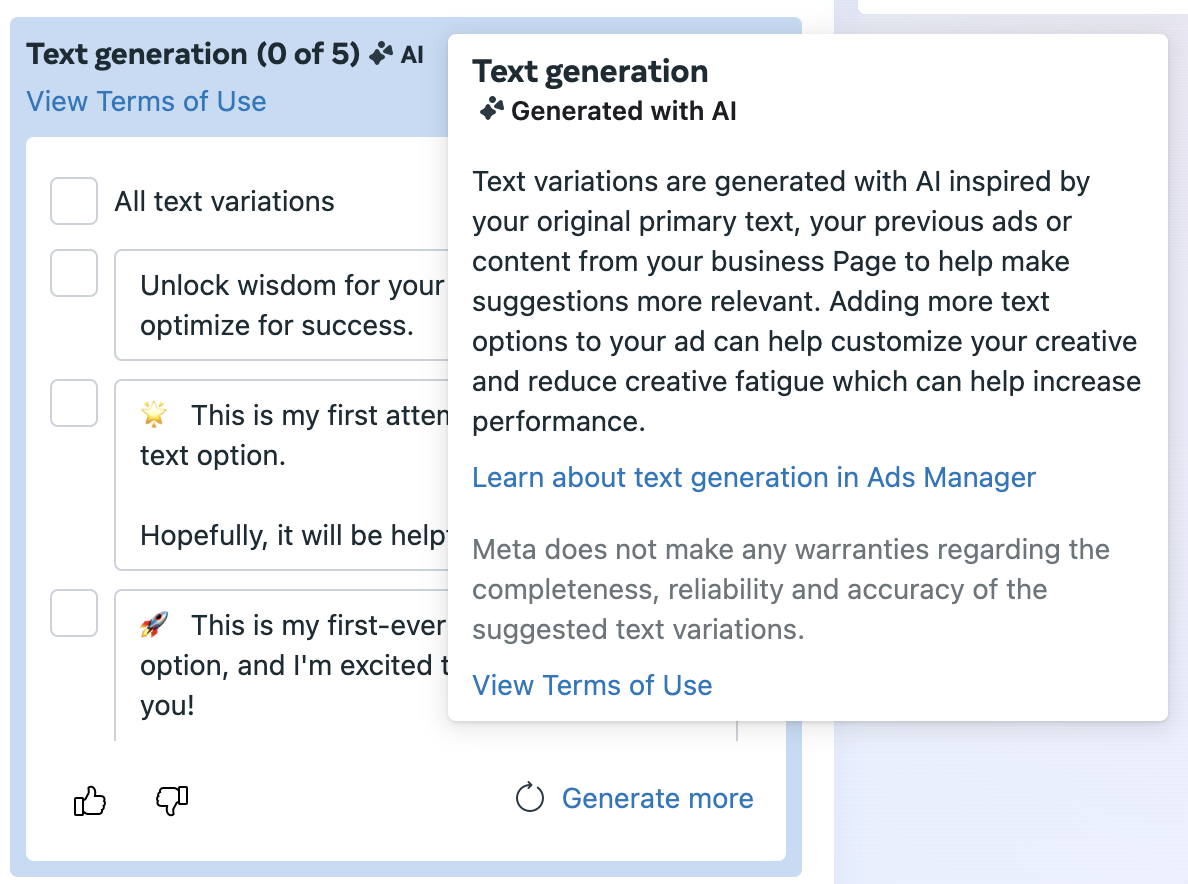Tick checkbox for star first attempt variation
The image size is (1188, 884).
[x=73, y=403]
